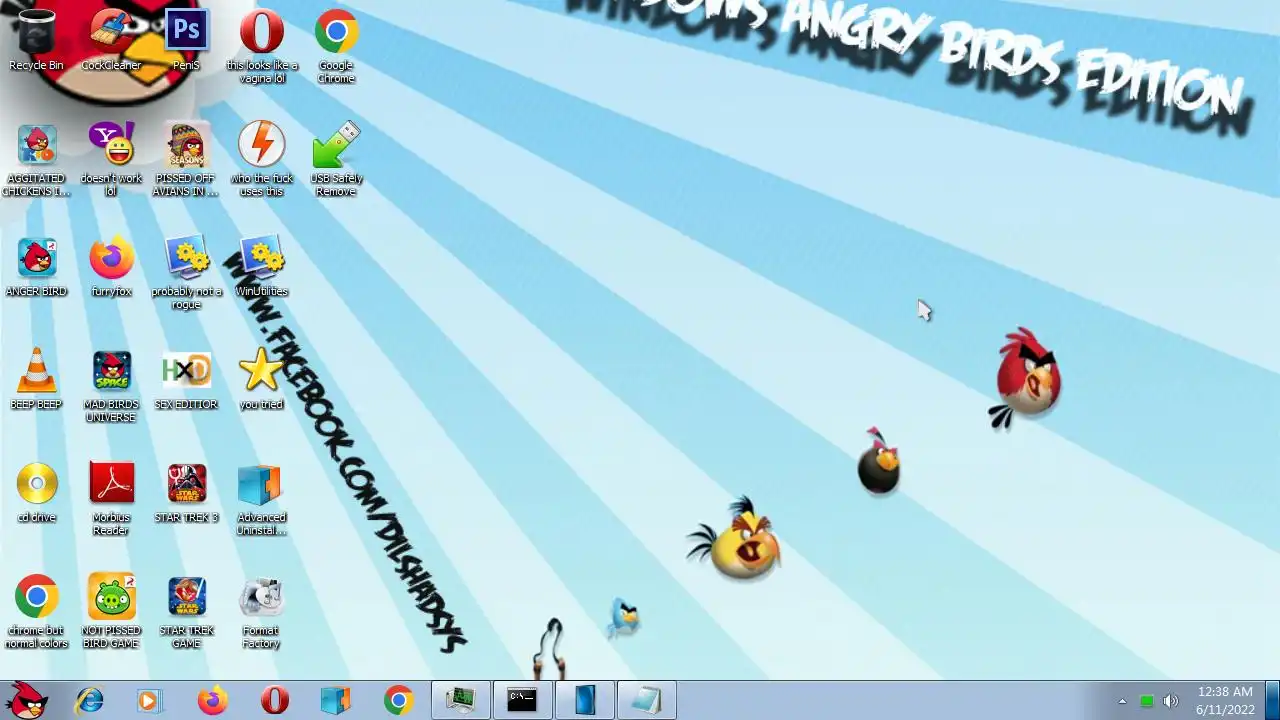Open the orange lightning bolt desktop icon
The height and width of the screenshot is (720, 1280).
tap(261, 160)
